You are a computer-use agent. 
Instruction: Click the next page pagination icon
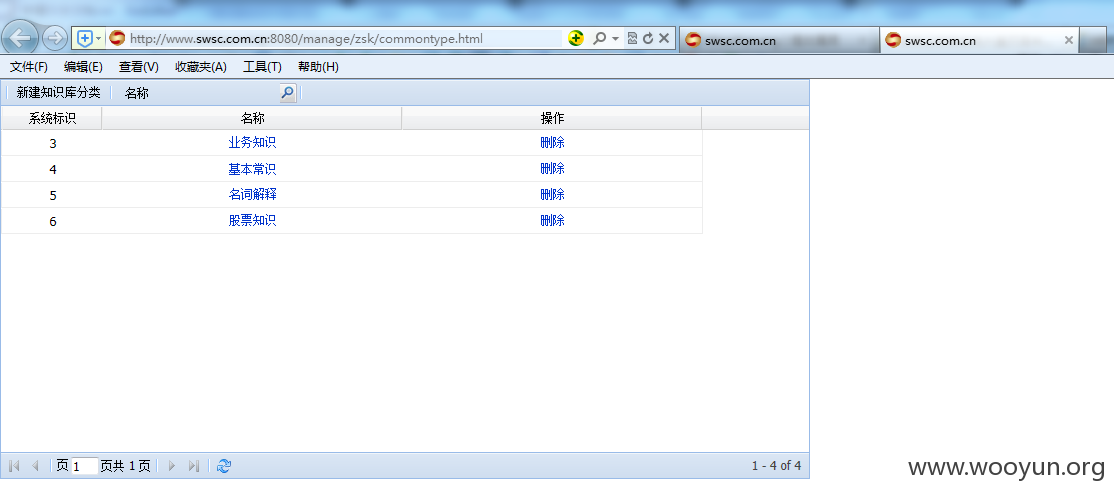tap(171, 466)
